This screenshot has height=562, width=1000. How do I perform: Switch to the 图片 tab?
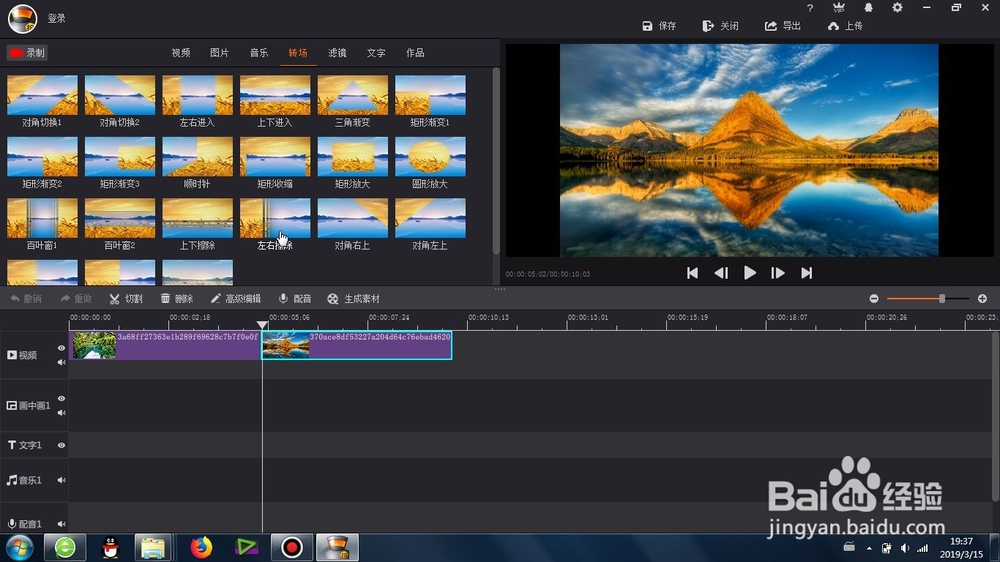pos(219,53)
